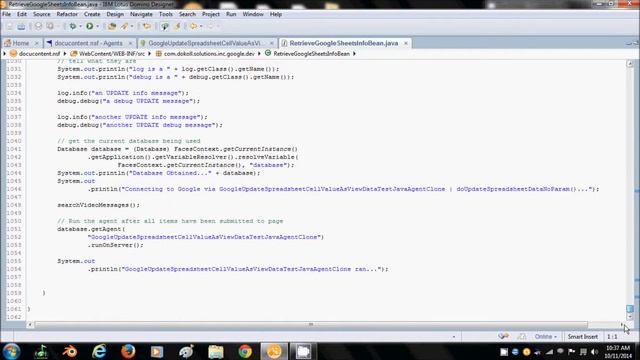Open the Help menu
Image resolution: width=640 pixels, height=360 pixels.
[276, 14]
